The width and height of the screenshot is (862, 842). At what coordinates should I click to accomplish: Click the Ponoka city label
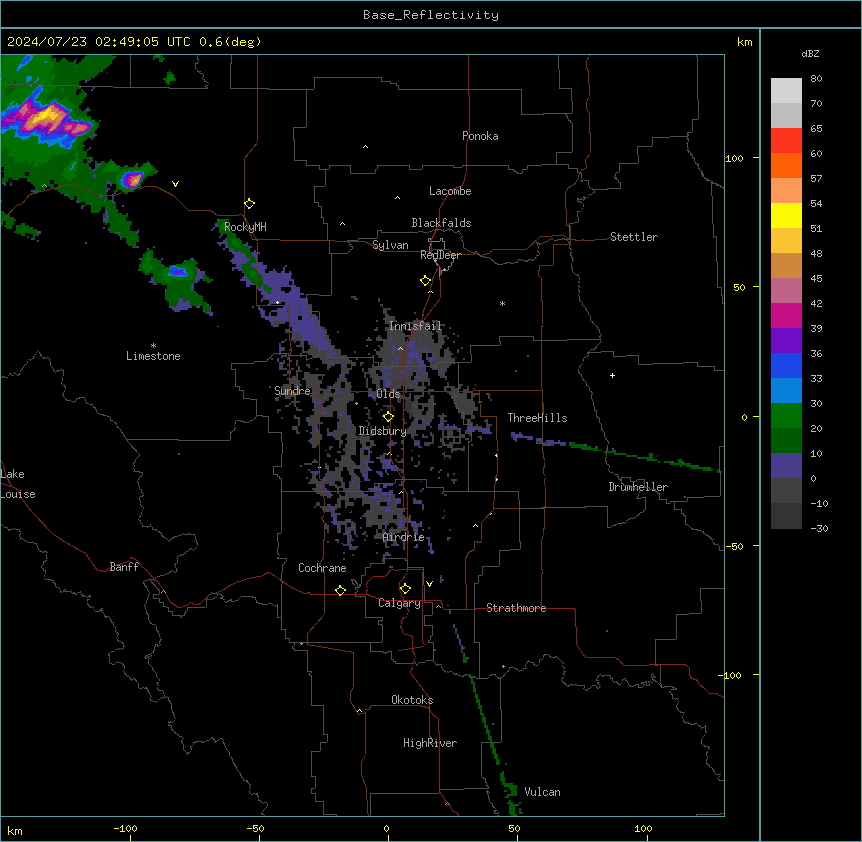point(480,136)
